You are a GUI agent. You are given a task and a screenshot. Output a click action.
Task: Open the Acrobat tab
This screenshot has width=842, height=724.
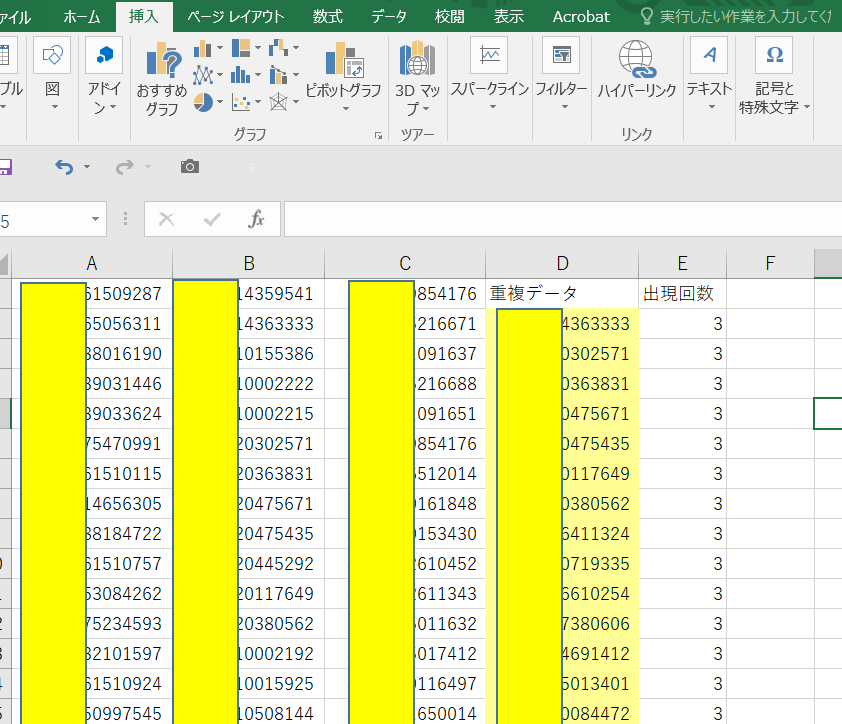pyautogui.click(x=581, y=17)
